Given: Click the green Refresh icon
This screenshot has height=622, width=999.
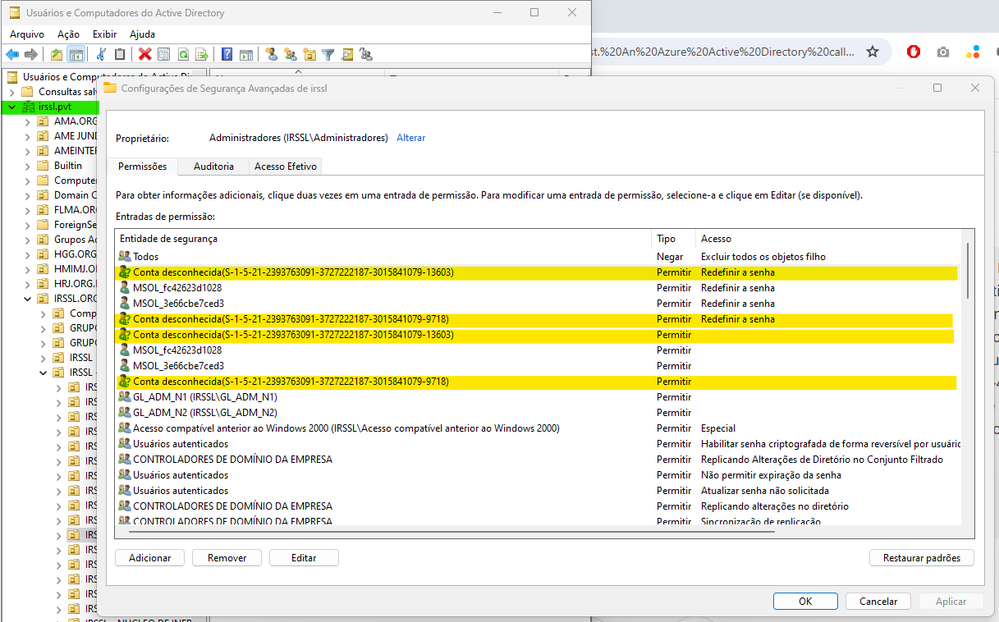Looking at the screenshot, I should tap(183, 55).
